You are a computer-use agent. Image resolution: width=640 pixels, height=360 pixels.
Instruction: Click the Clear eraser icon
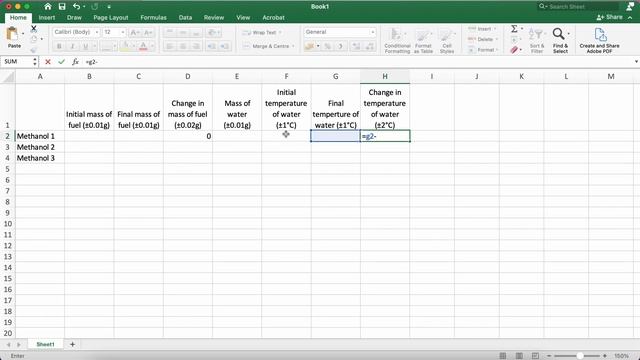pyautogui.click(x=514, y=50)
